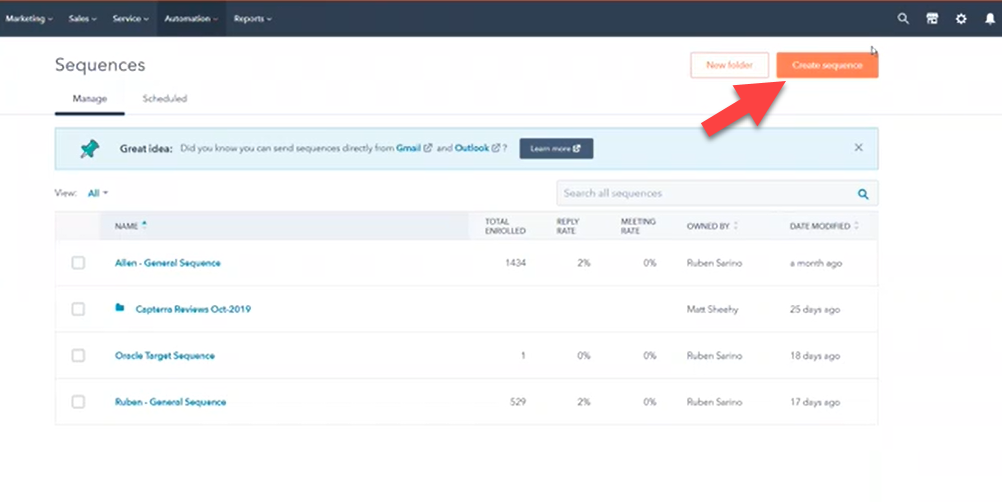
Task: Click the 'a month ago' date
Action: pyautogui.click(x=816, y=262)
